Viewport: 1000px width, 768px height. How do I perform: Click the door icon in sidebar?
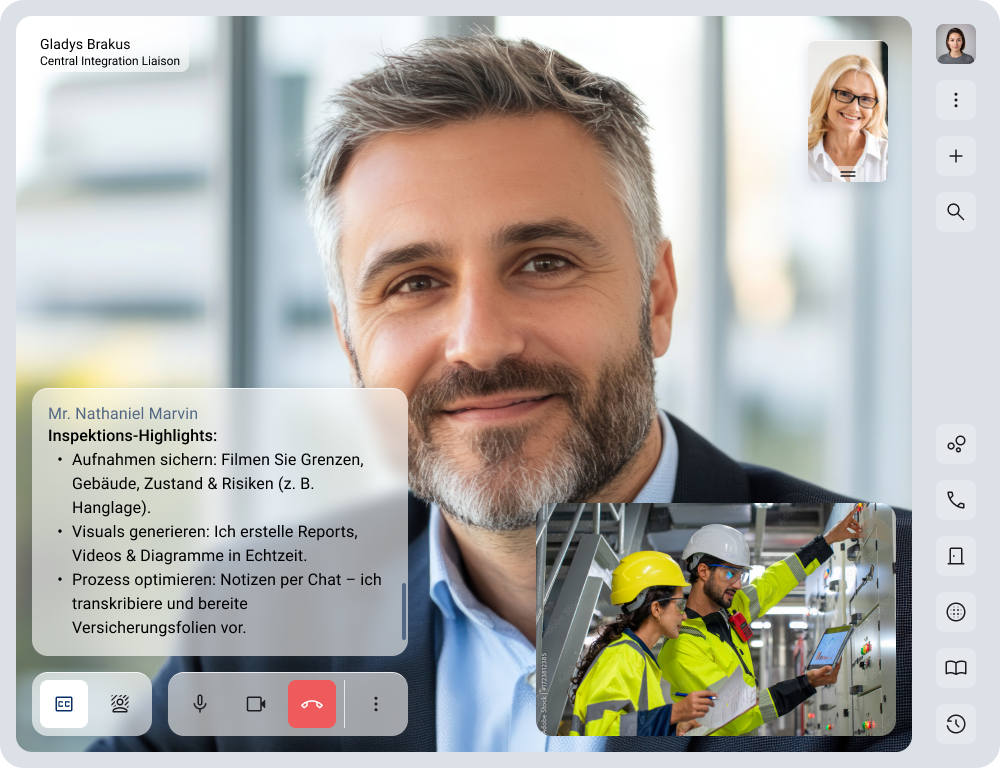pyautogui.click(x=956, y=556)
